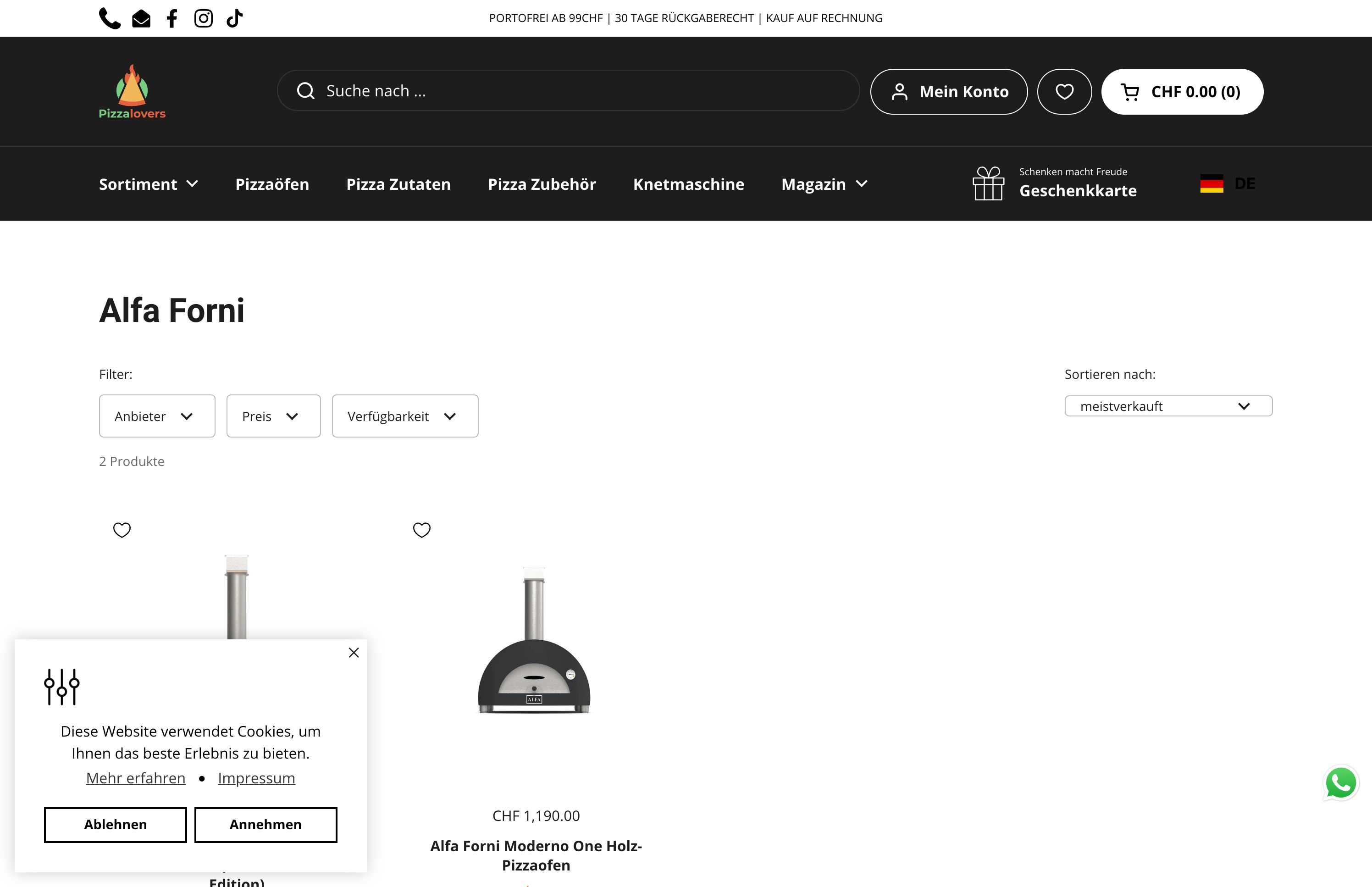The image size is (1372, 887).
Task: Navigate to Pizzaöfen in the navbar
Action: tap(272, 184)
